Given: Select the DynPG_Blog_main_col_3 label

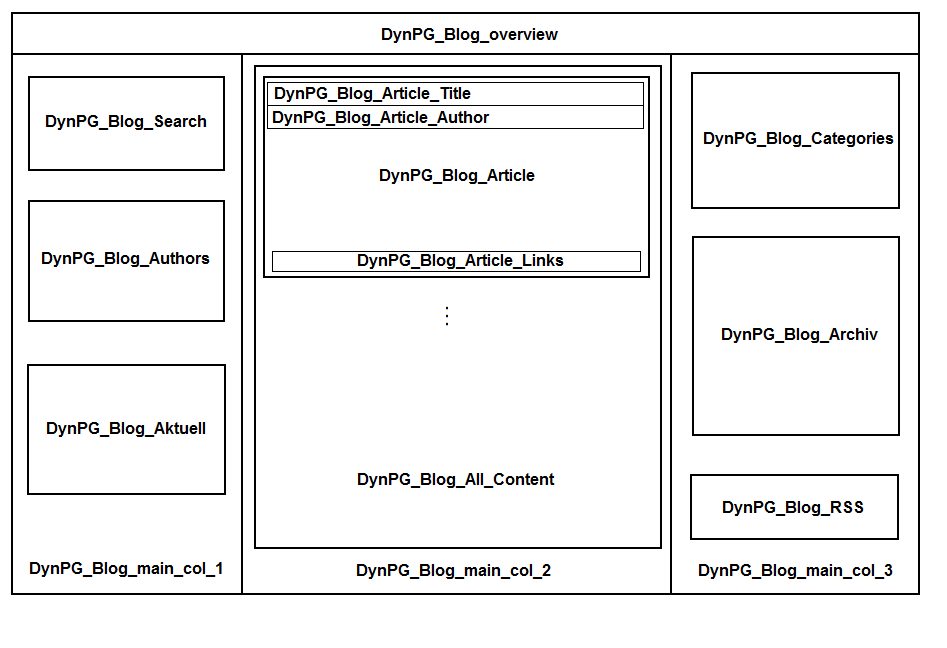Looking at the screenshot, I should (795, 571).
